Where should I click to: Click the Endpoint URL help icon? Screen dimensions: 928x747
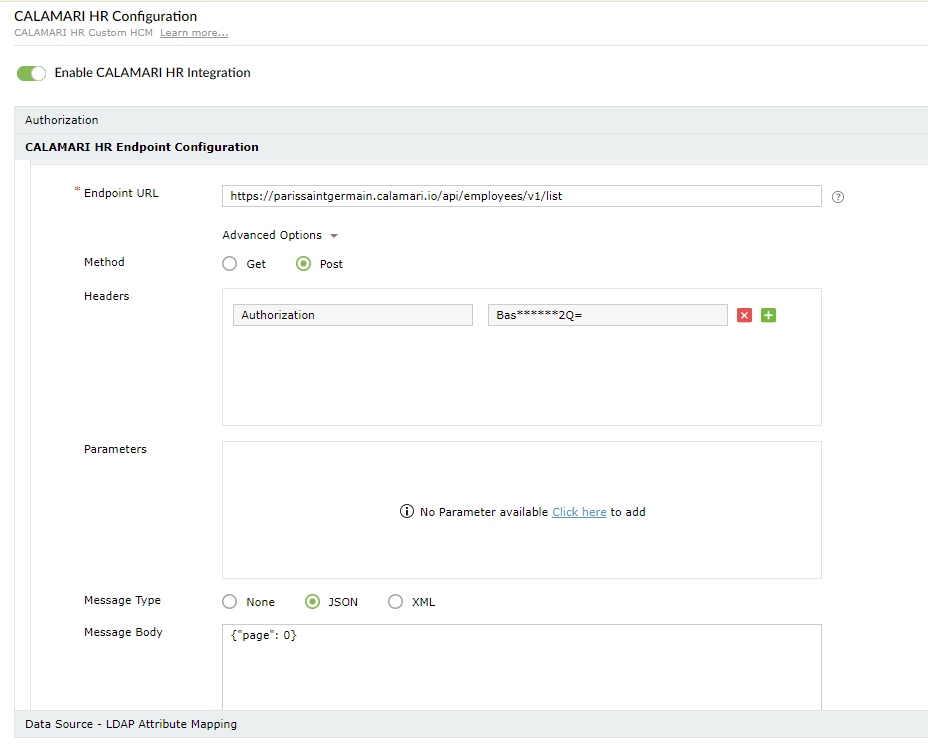pos(838,197)
